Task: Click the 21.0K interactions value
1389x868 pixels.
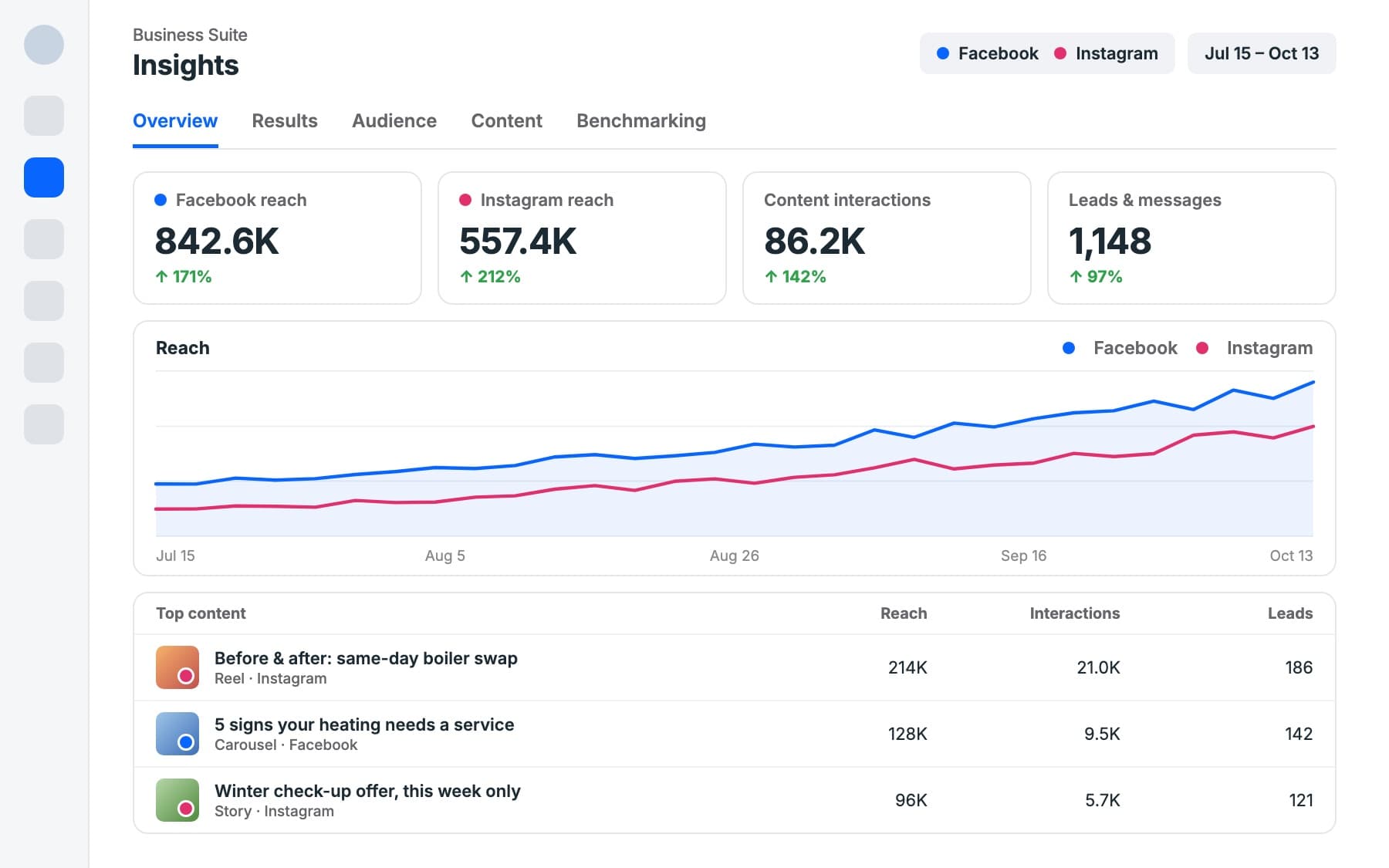Action: click(x=1098, y=667)
